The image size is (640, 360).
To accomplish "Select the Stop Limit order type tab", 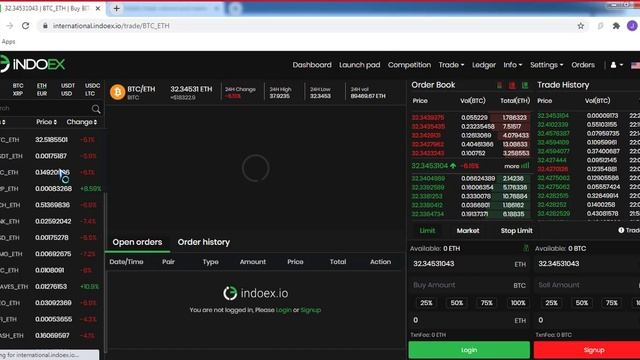I will pos(516,231).
